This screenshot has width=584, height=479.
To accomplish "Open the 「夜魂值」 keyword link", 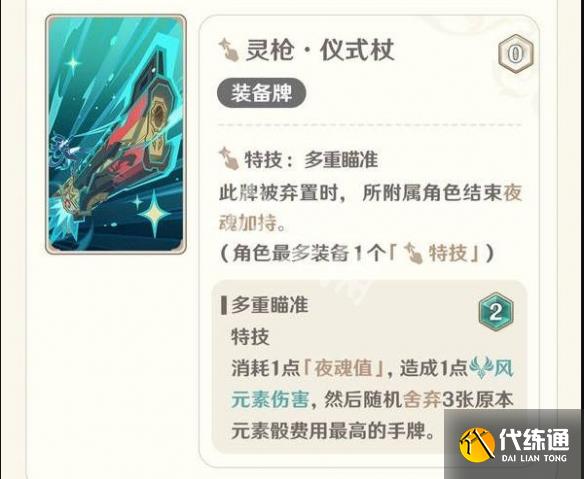I will tap(344, 368).
